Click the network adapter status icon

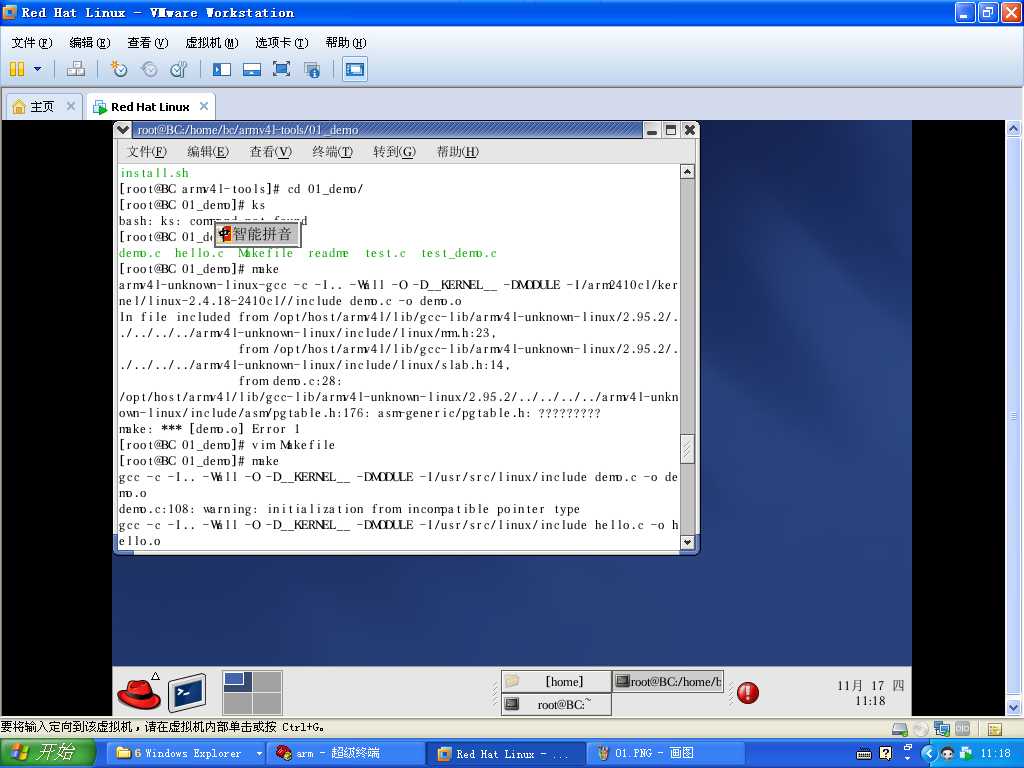[x=942, y=729]
